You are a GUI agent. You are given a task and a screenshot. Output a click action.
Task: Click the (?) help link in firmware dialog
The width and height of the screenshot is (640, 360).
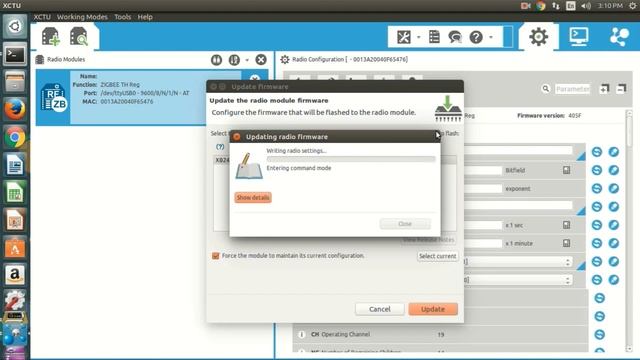click(x=220, y=147)
